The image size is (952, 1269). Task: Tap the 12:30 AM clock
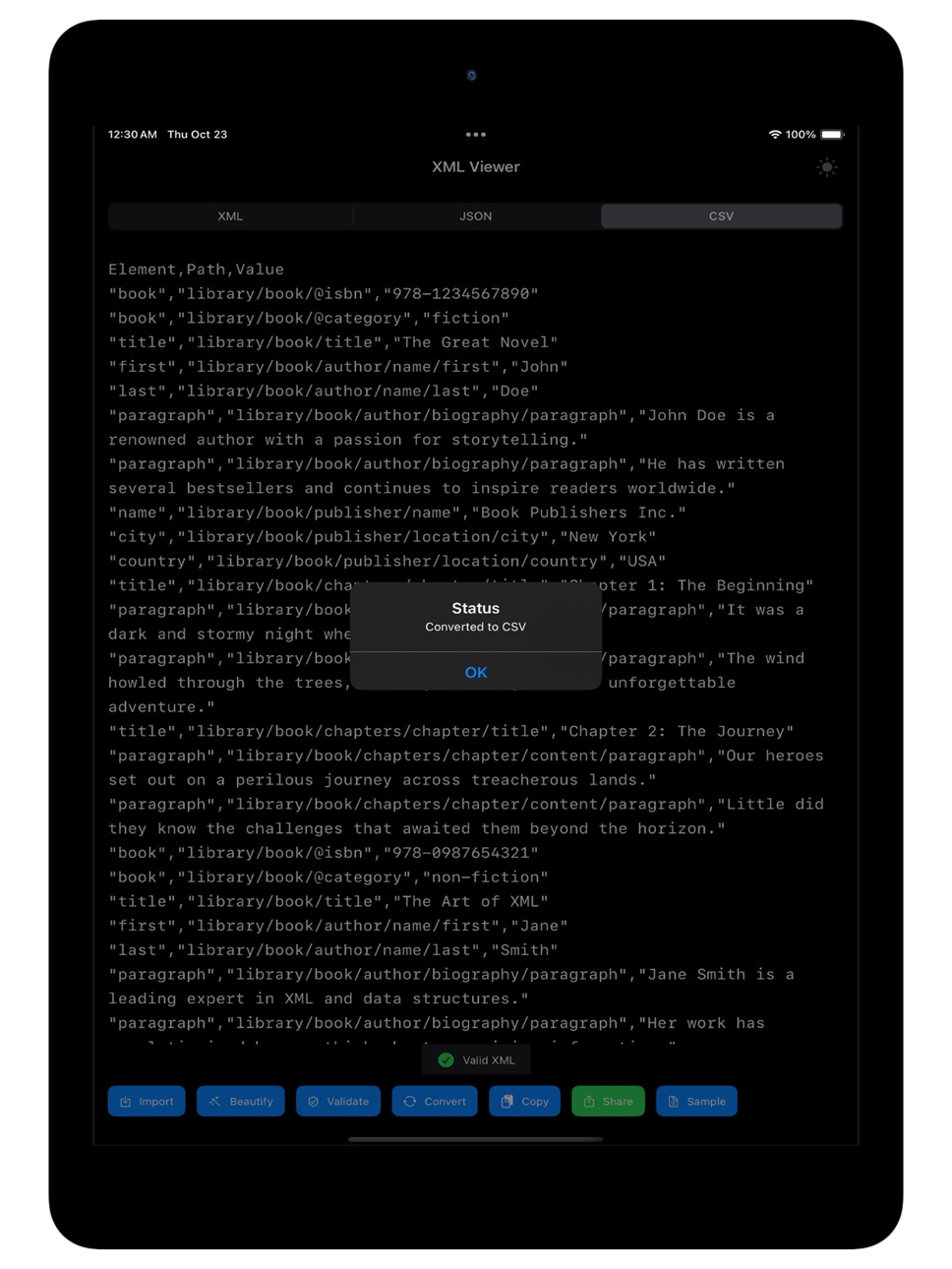[133, 135]
